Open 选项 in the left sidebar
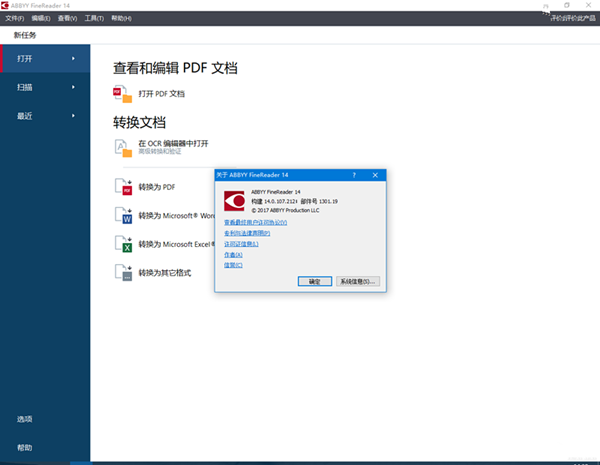Screen dimensions: 600x465 pos(24,419)
